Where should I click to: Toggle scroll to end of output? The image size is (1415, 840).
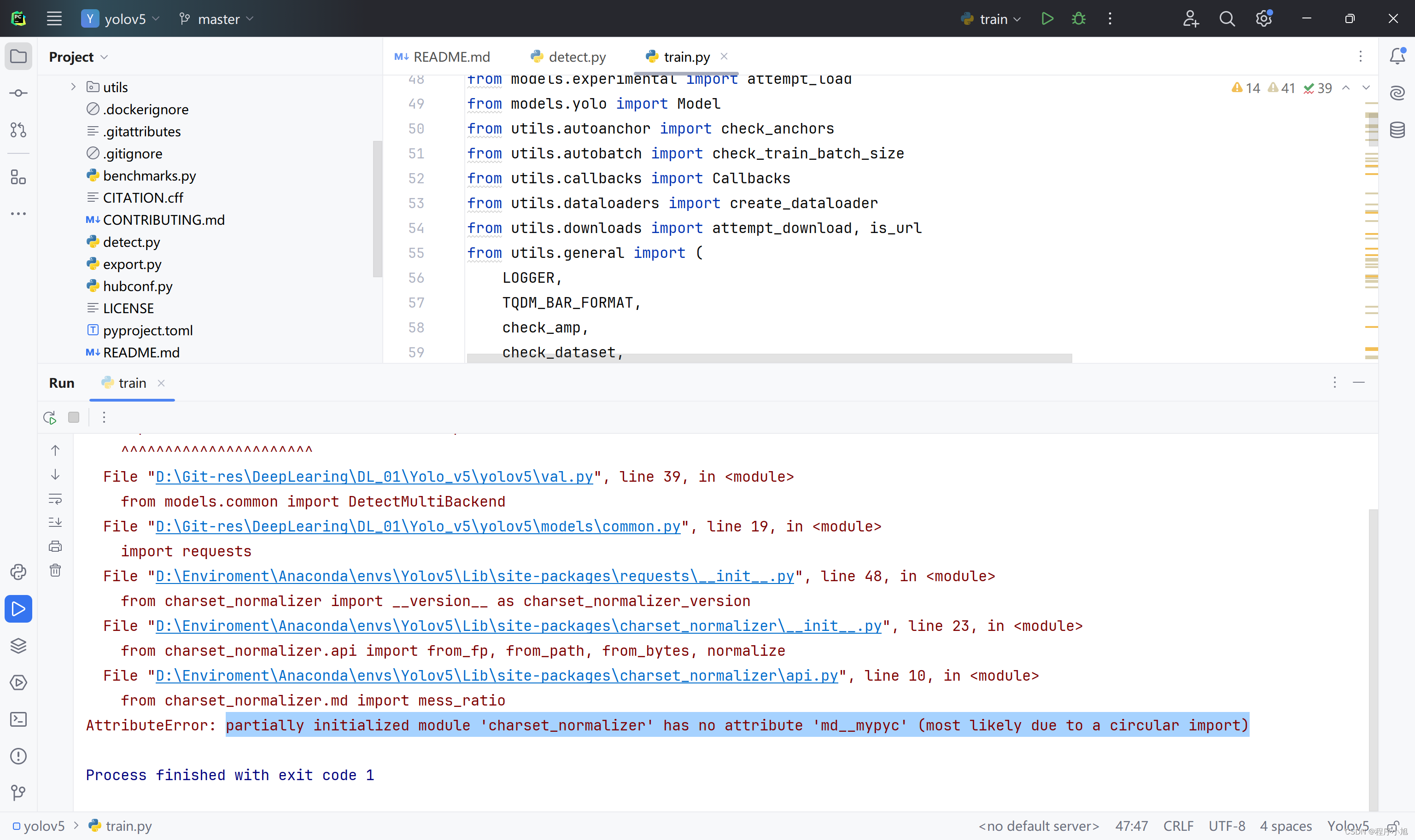click(55, 522)
